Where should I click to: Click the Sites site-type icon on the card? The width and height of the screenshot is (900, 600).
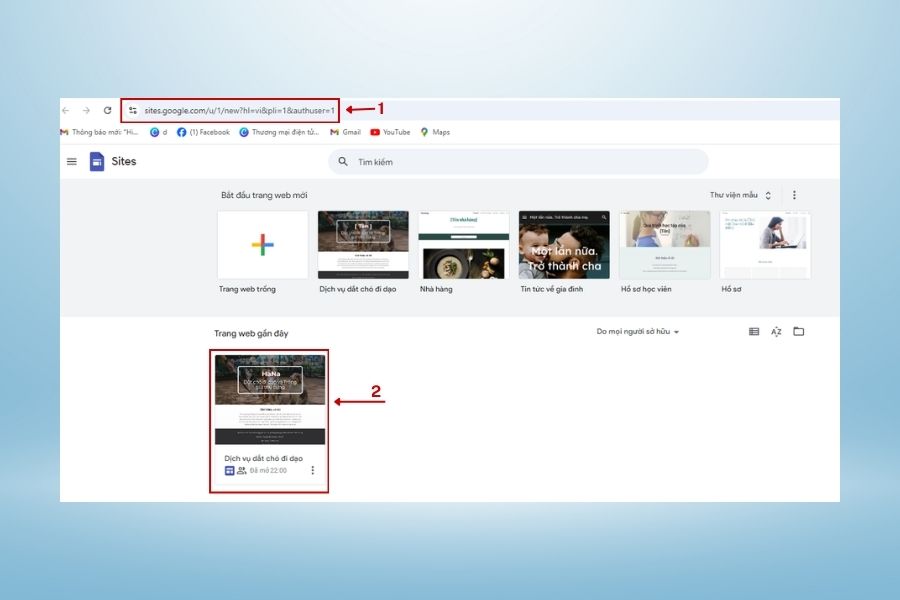coord(228,470)
